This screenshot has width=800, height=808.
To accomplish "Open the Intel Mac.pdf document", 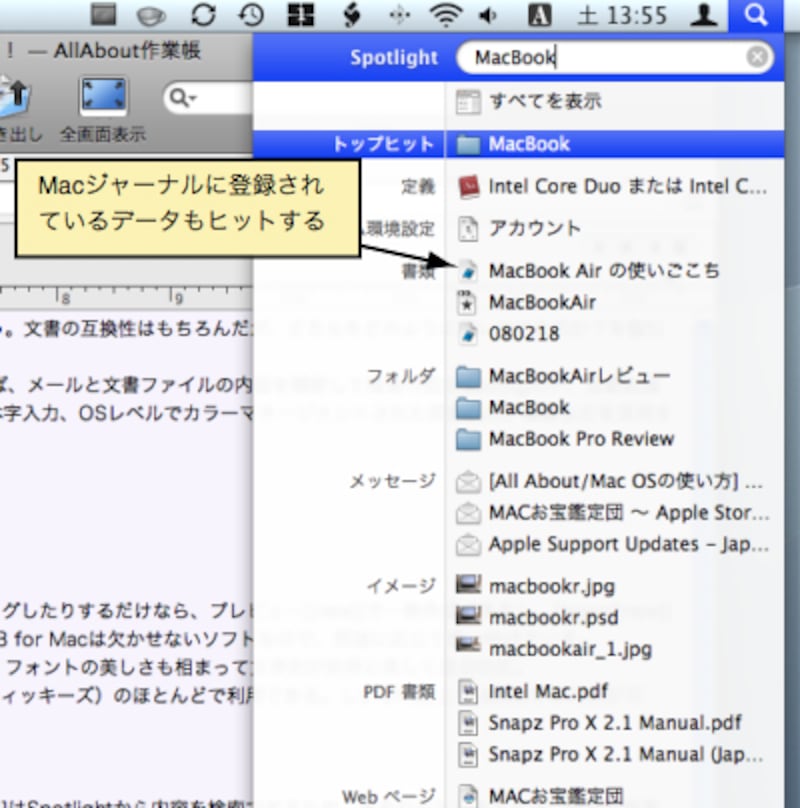I will (x=547, y=691).
